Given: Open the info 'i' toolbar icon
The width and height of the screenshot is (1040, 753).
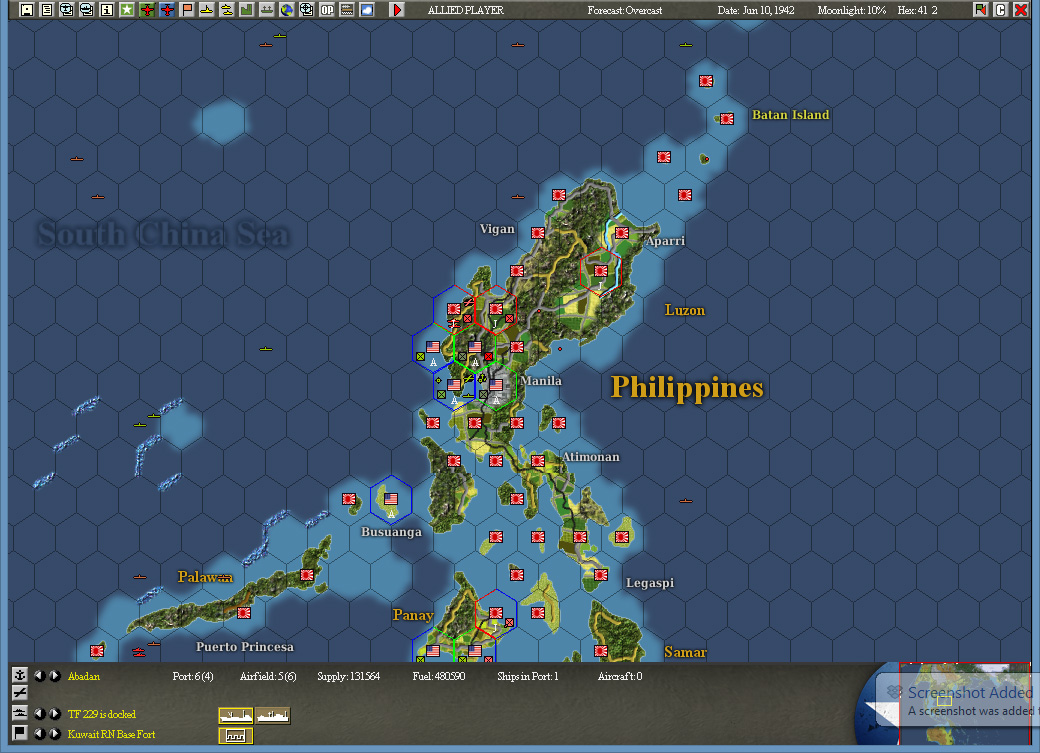Looking at the screenshot, I should click(x=107, y=9).
